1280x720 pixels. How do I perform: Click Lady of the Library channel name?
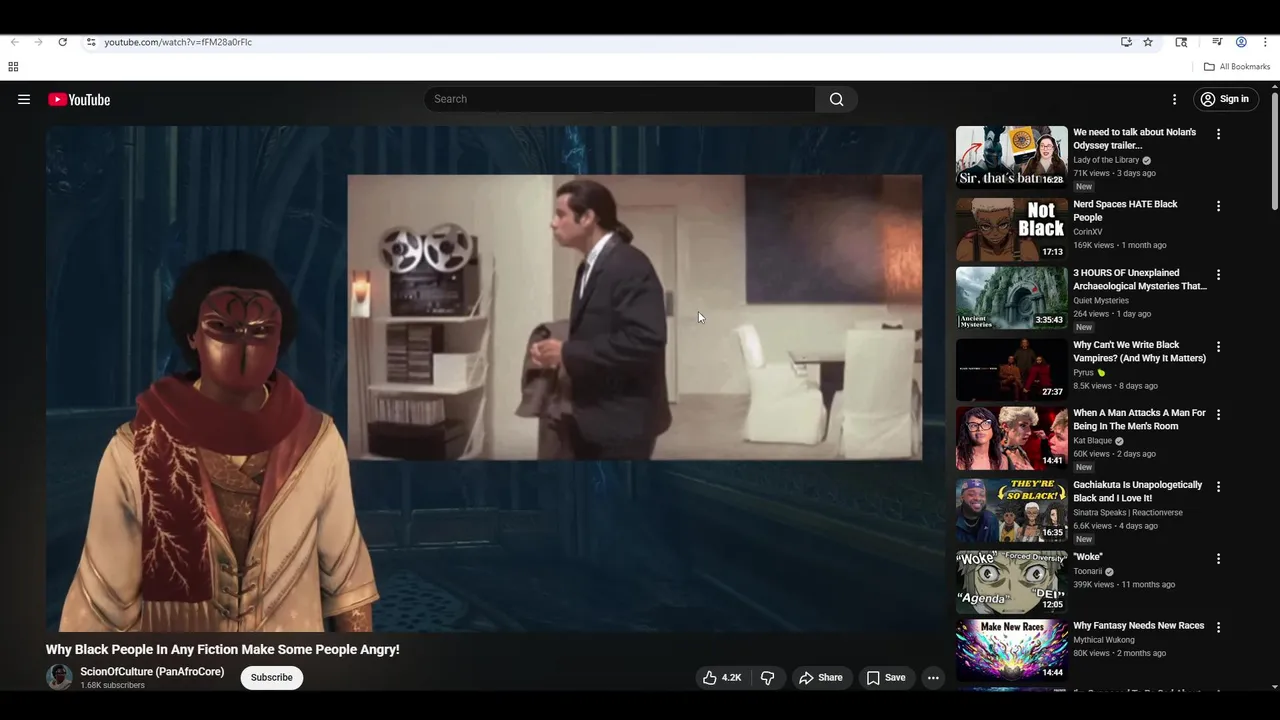[x=1106, y=160]
